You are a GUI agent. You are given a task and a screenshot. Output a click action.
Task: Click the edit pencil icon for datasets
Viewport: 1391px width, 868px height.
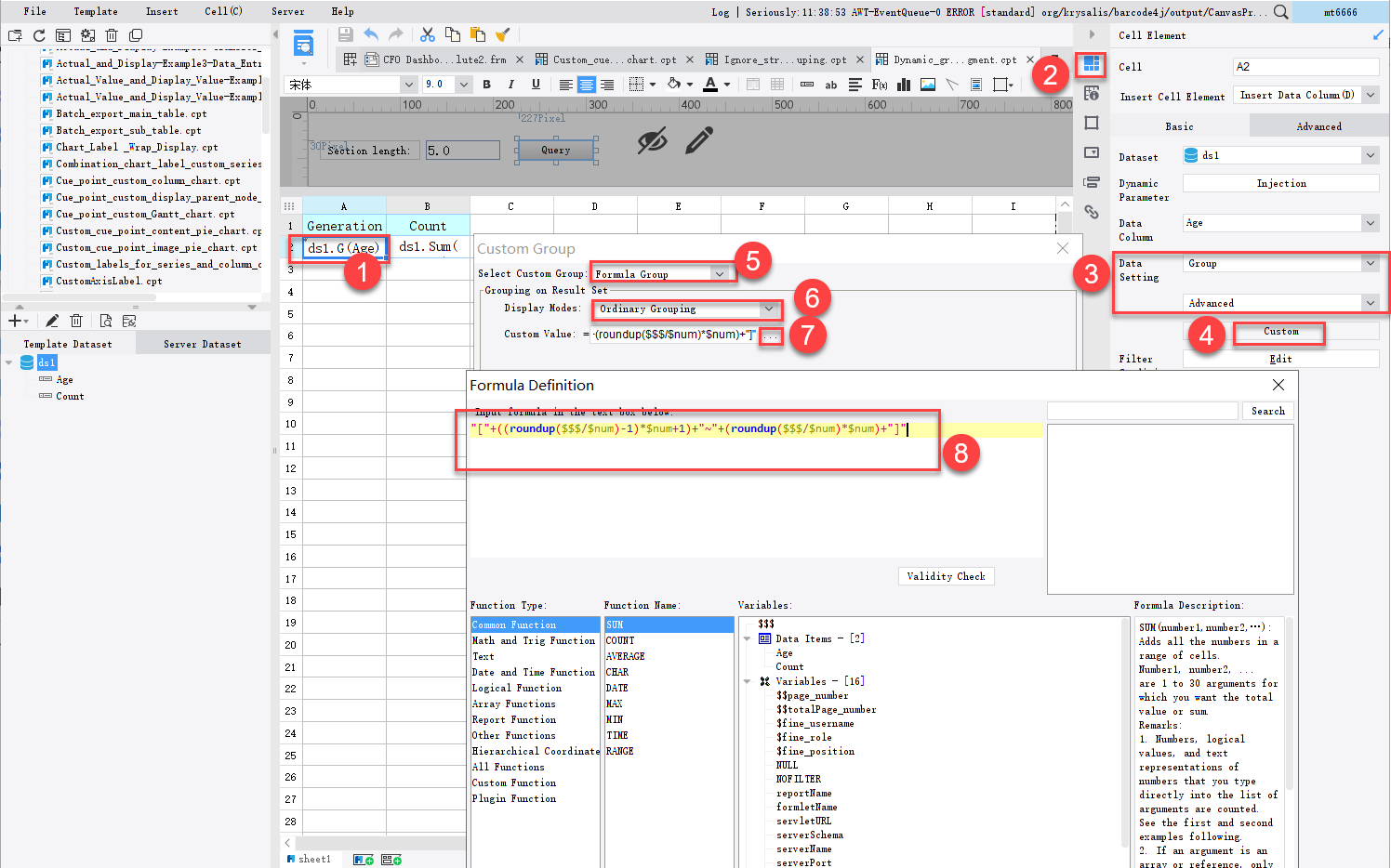tap(52, 320)
